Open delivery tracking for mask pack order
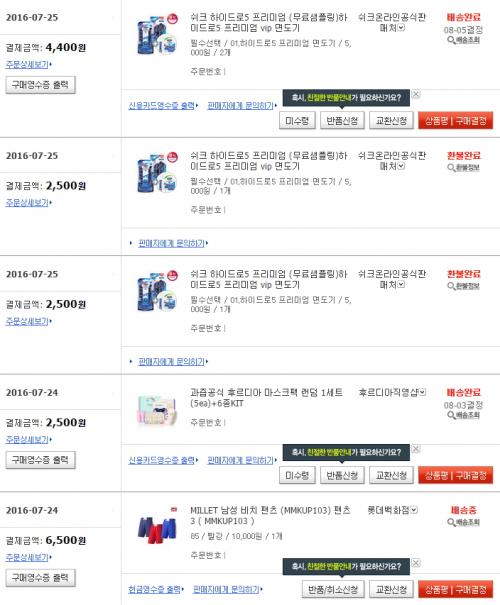This screenshot has width=500, height=605. tap(463, 415)
